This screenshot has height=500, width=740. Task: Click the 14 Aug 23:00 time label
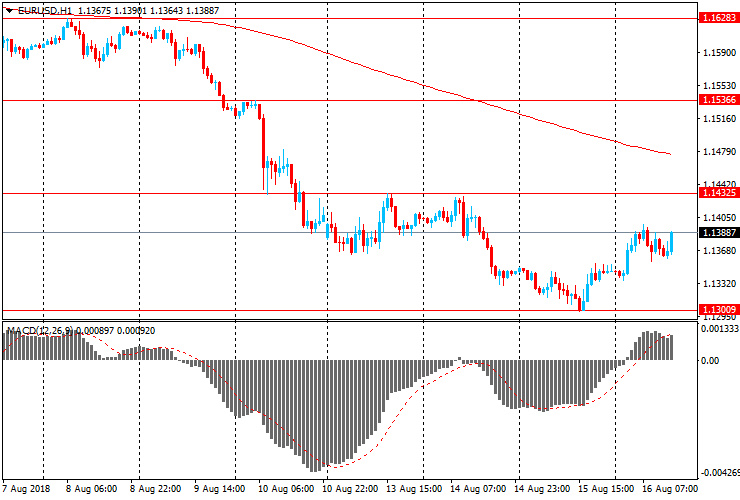point(542,489)
